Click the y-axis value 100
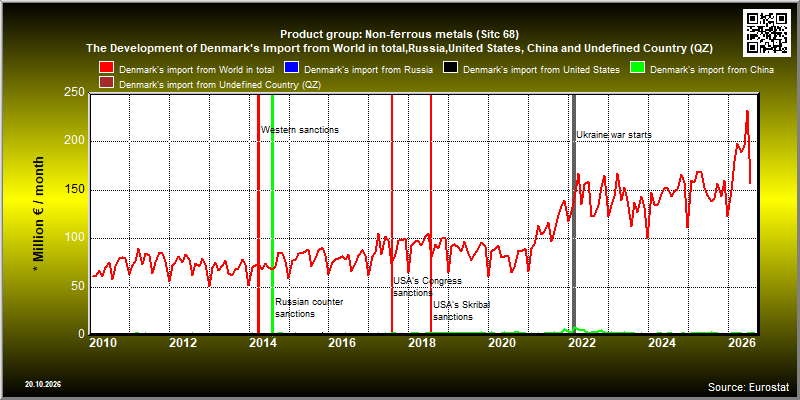Image resolution: width=800 pixels, height=400 pixels. click(74, 238)
